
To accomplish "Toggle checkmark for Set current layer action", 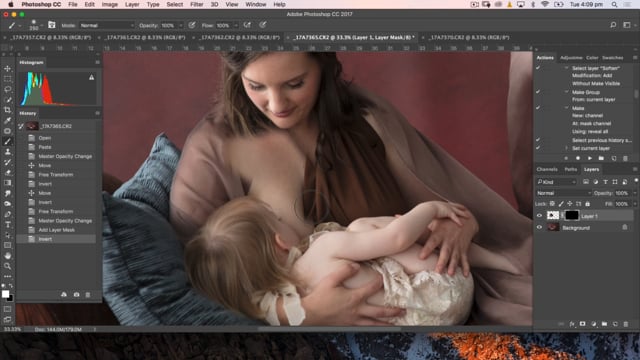I will (538, 148).
